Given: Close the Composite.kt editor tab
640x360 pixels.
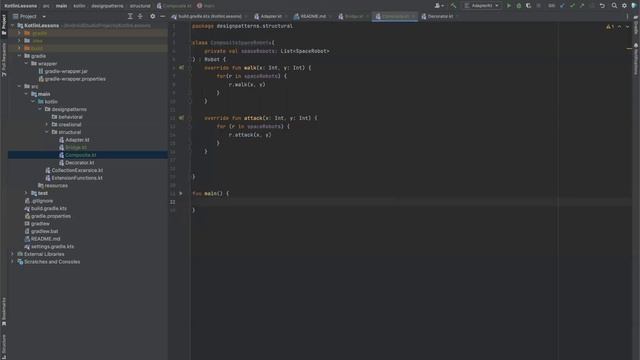Looking at the screenshot, I should tap(413, 17).
